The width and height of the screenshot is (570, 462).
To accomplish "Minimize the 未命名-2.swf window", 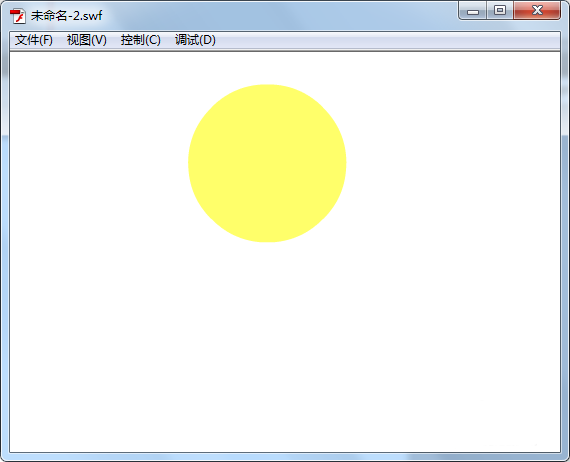I will pyautogui.click(x=473, y=11).
